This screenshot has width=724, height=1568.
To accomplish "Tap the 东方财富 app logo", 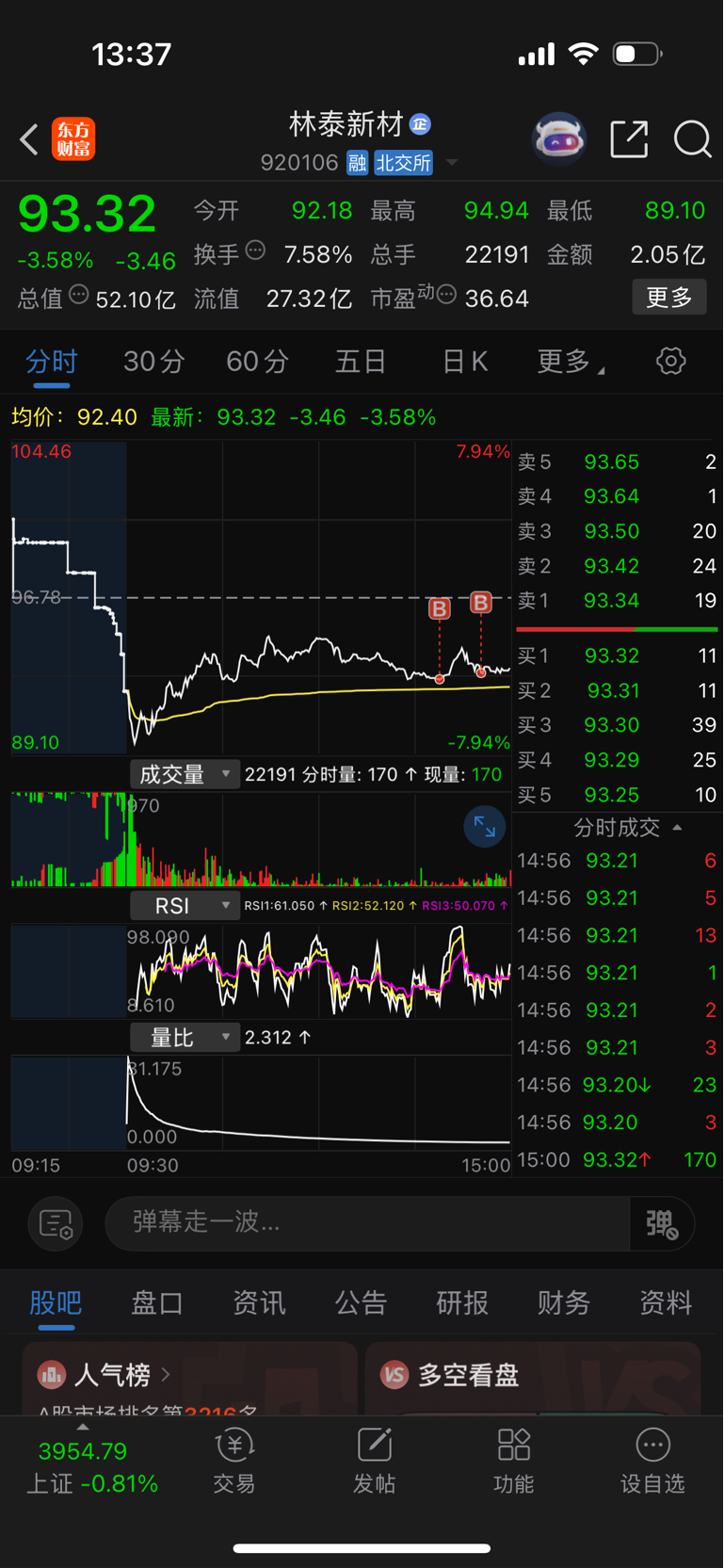I will pos(73,139).
